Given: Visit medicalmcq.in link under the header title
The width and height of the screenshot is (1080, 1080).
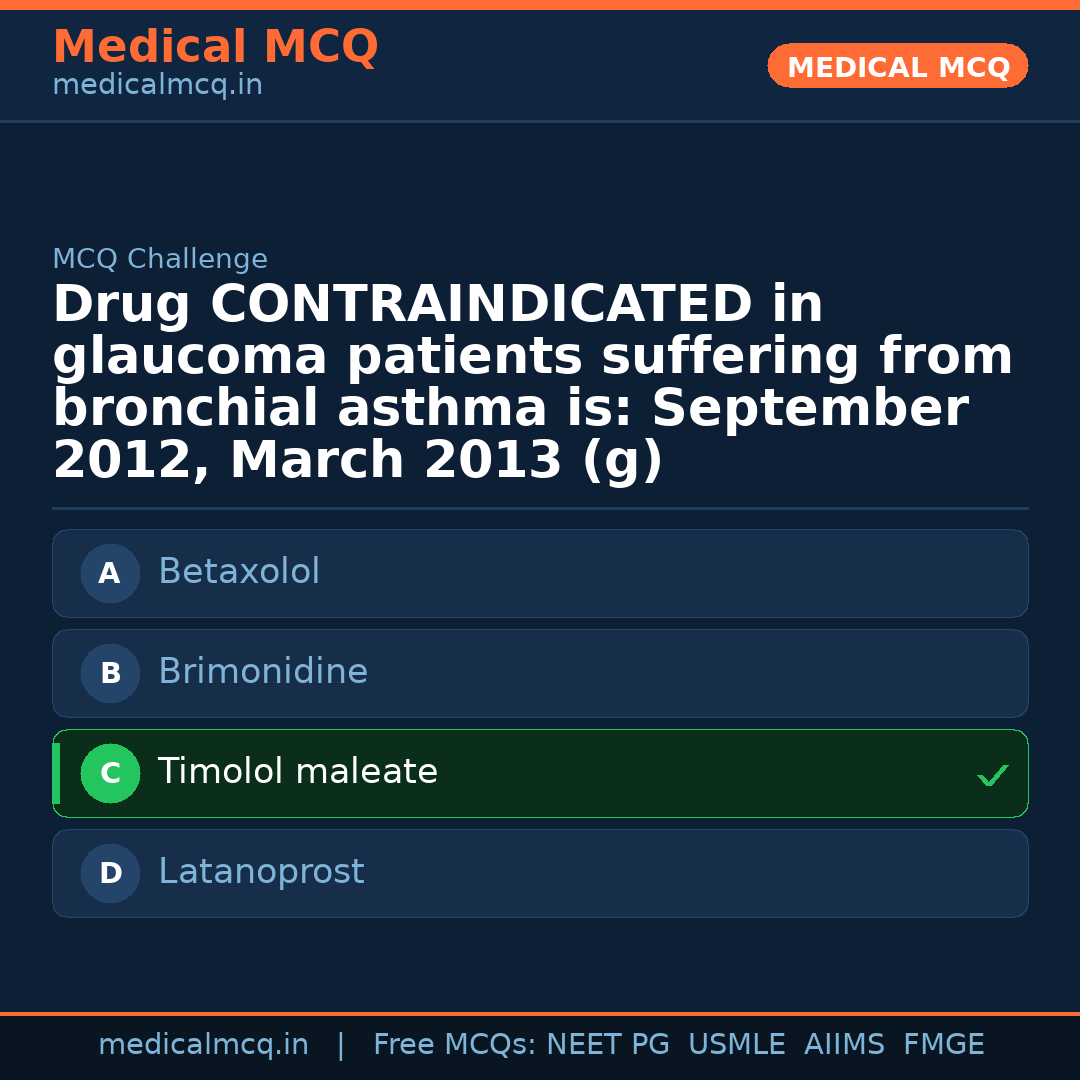Looking at the screenshot, I should tap(157, 86).
